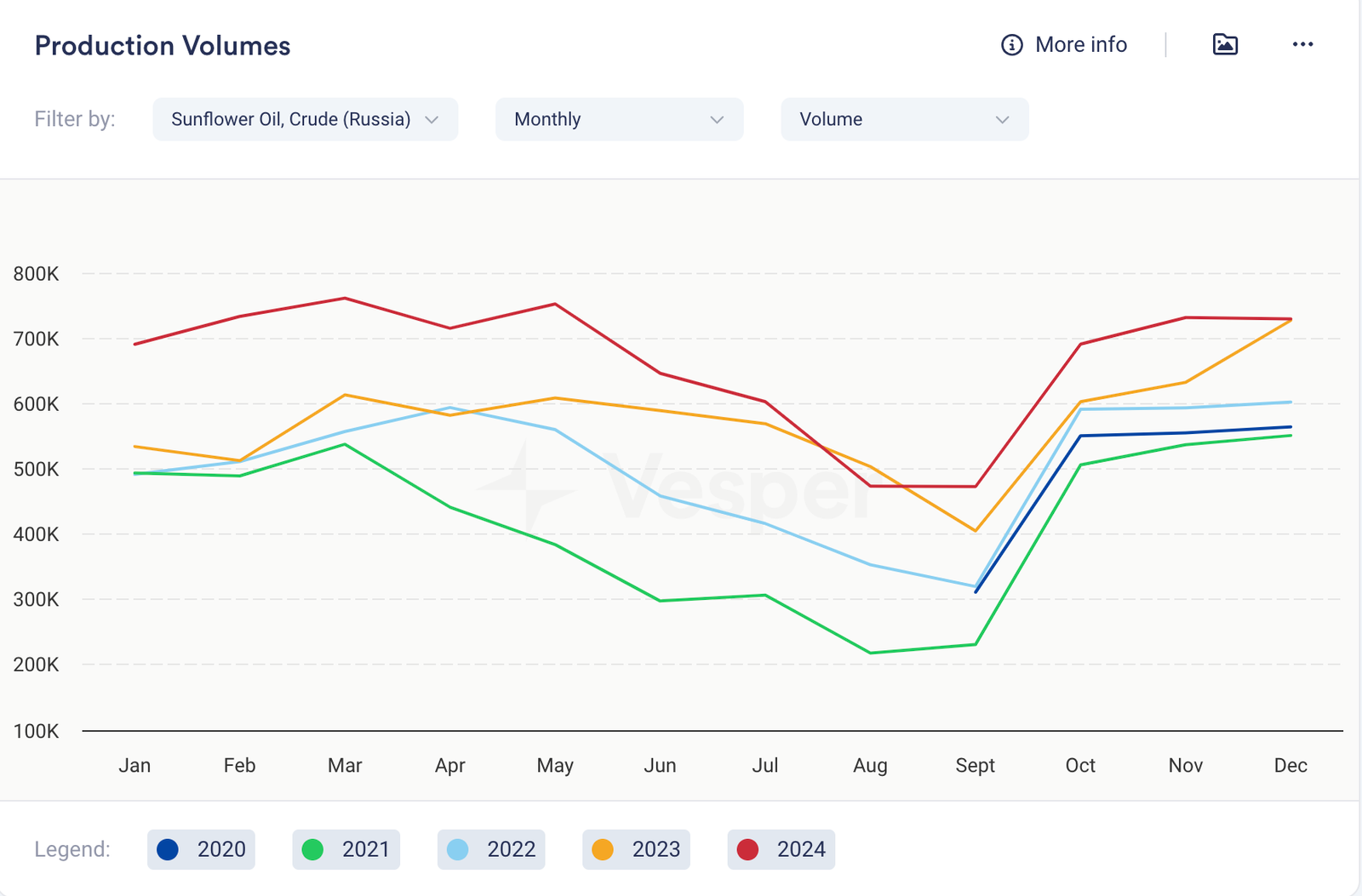
Task: Hide the 2021 series via legend
Action: point(346,849)
